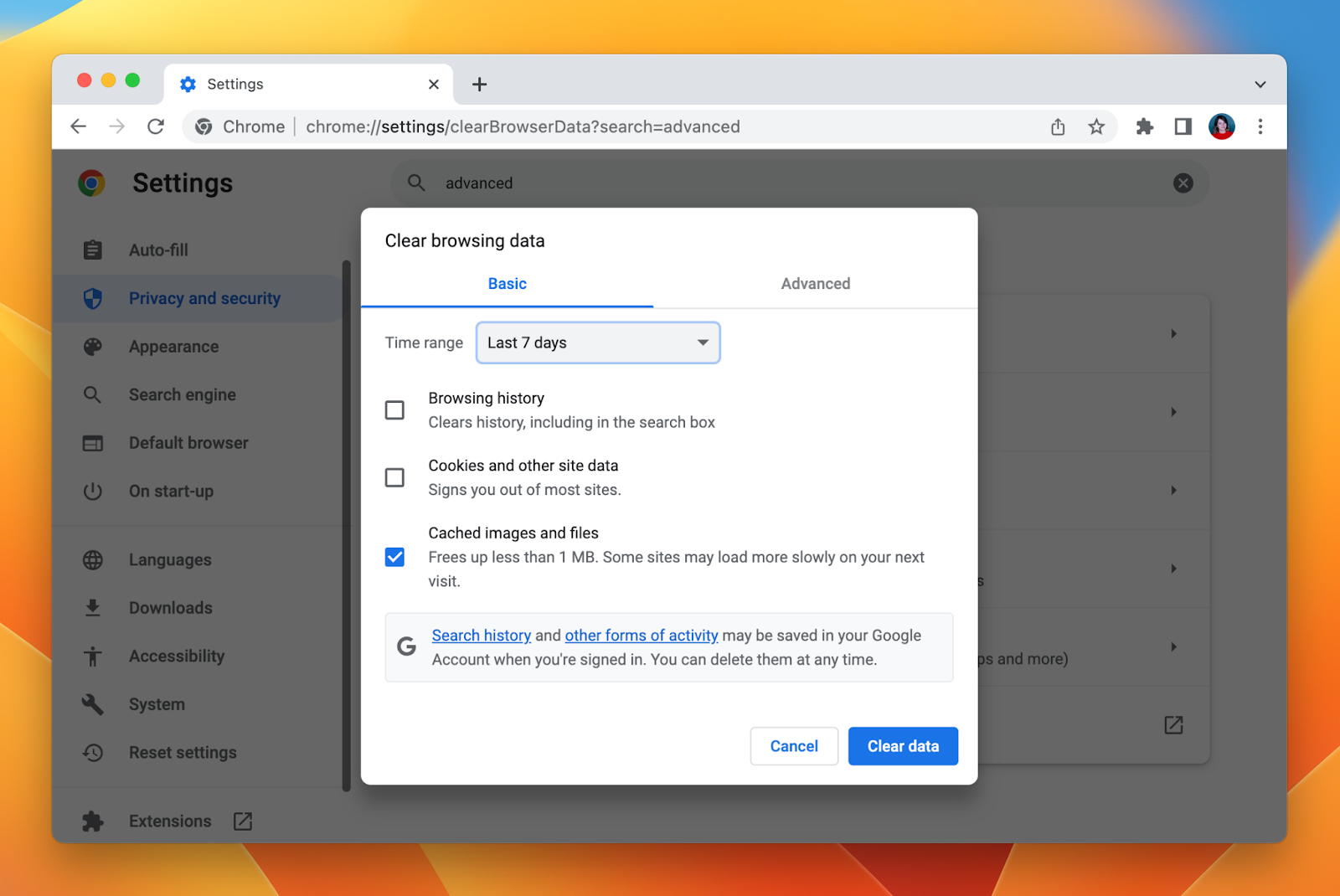Screen dimensions: 1340x896
Task: Click the Reset settings history icon
Action: [93, 752]
